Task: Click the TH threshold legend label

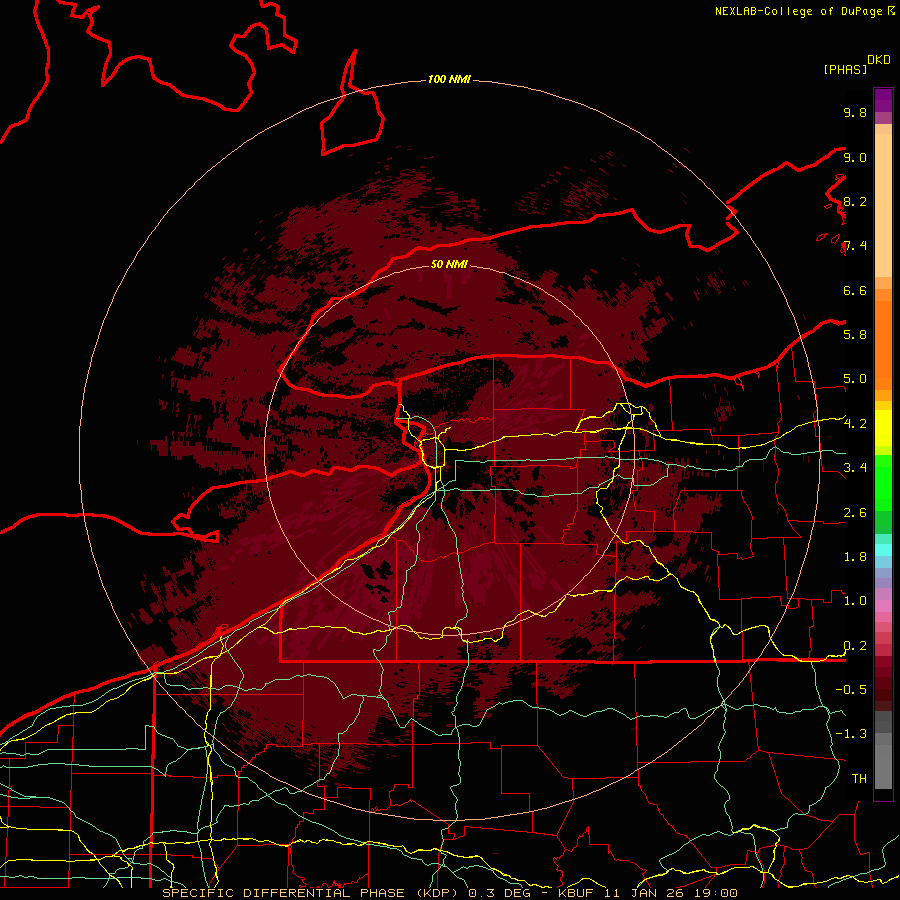Action: pyautogui.click(x=859, y=778)
